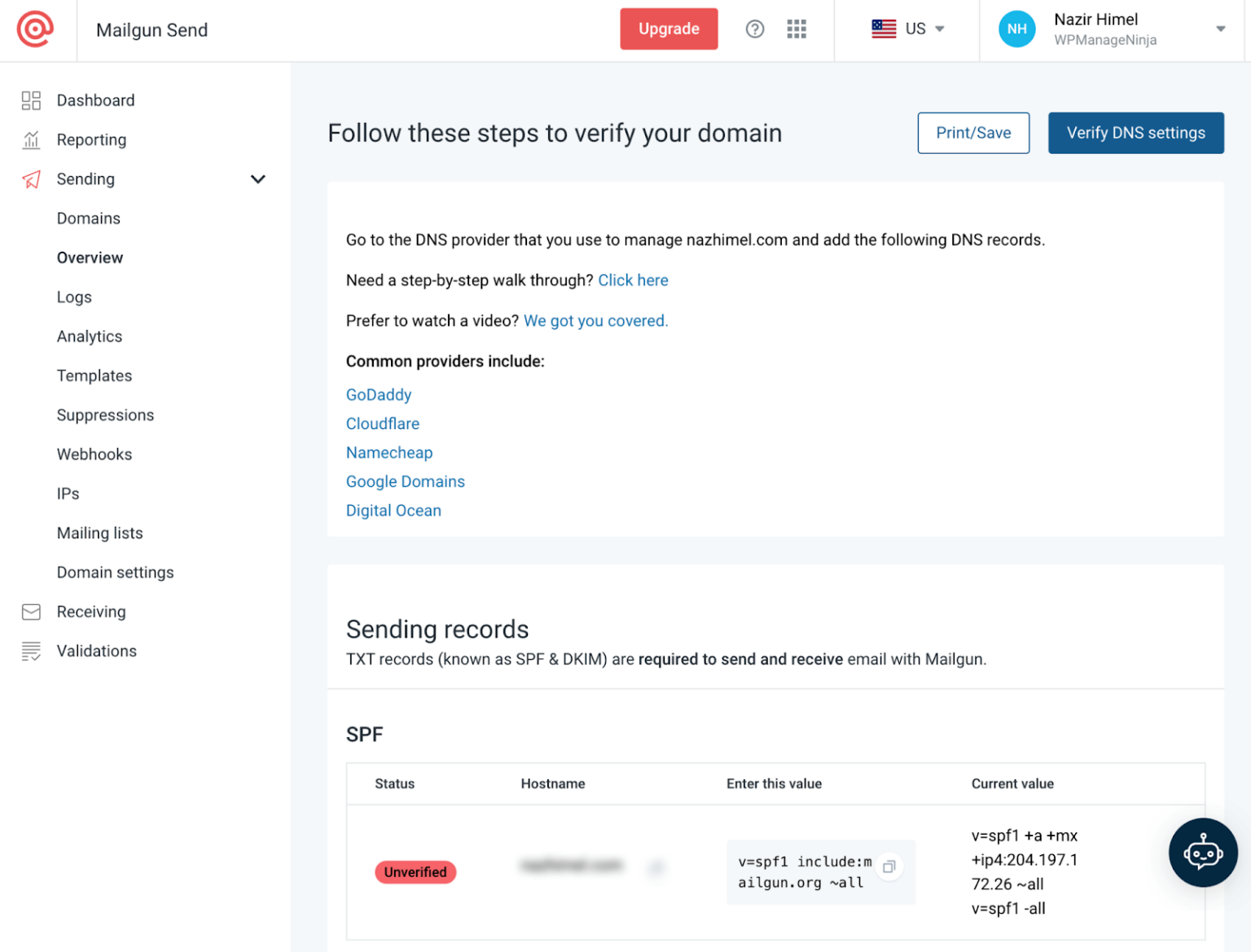Click the Validations icon in the sidebar

(31, 651)
